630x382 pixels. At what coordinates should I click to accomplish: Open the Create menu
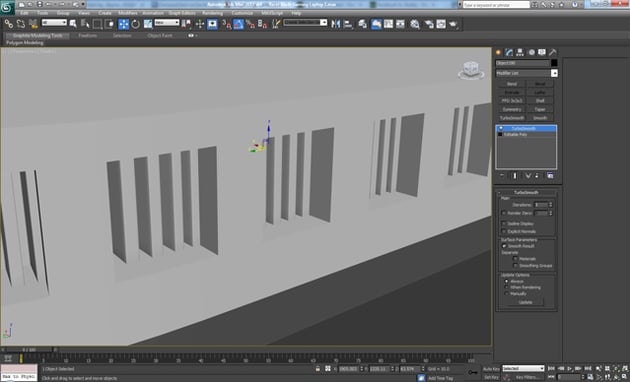pos(105,13)
